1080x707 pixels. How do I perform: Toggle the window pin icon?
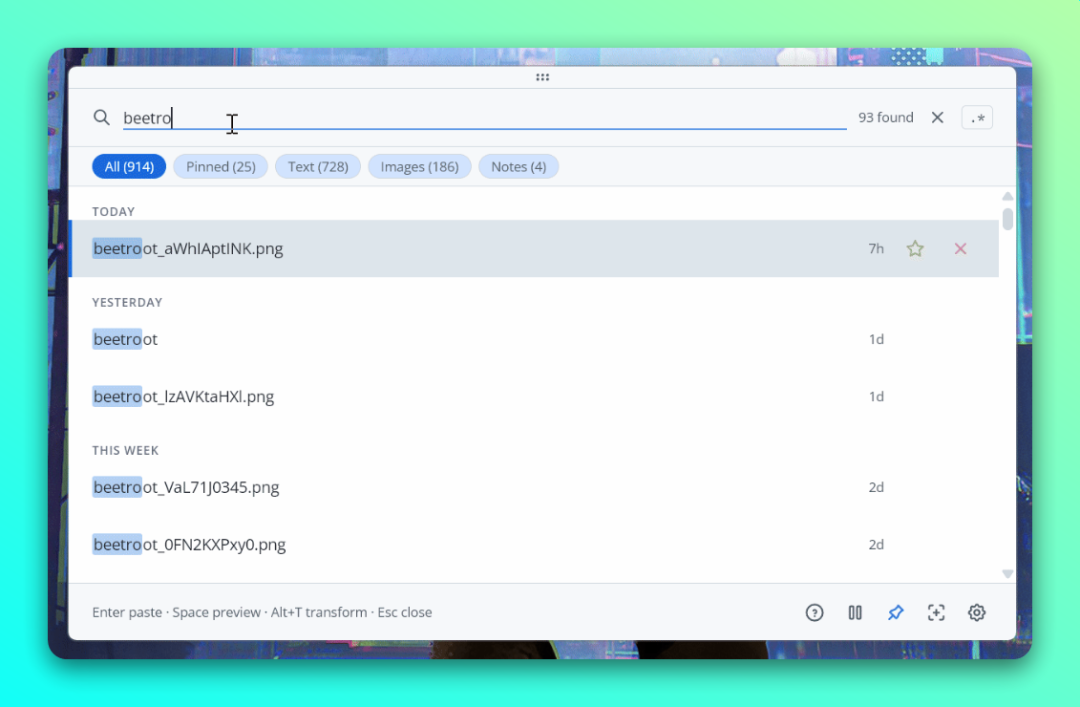click(x=895, y=613)
